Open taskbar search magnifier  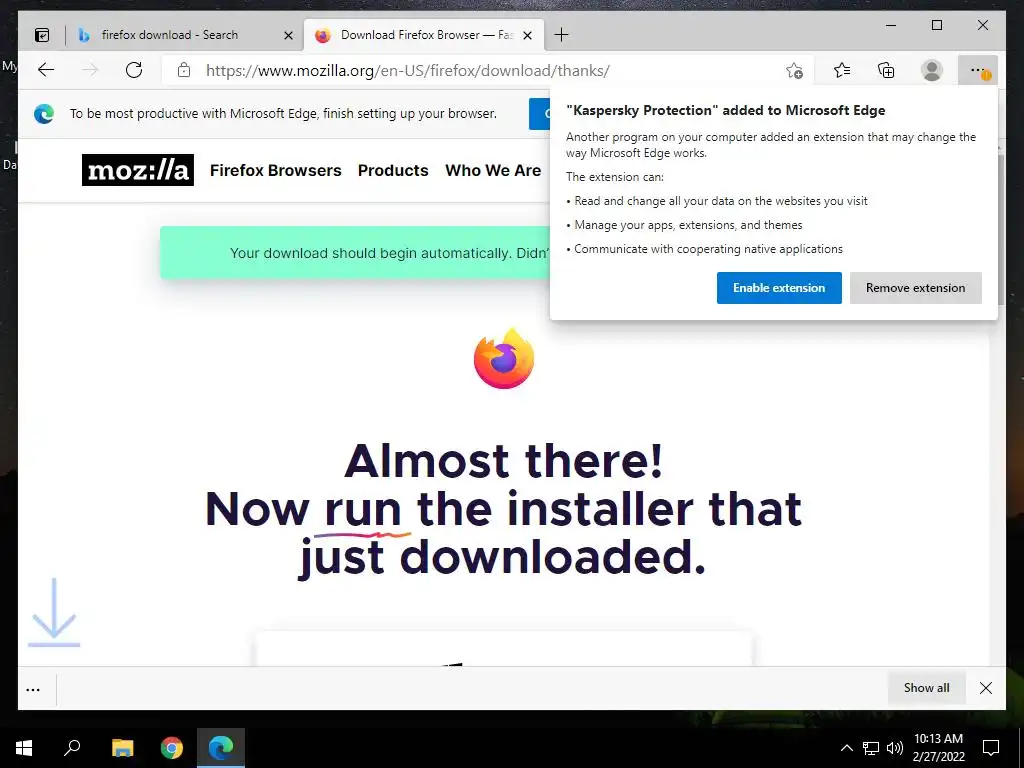tap(72, 748)
